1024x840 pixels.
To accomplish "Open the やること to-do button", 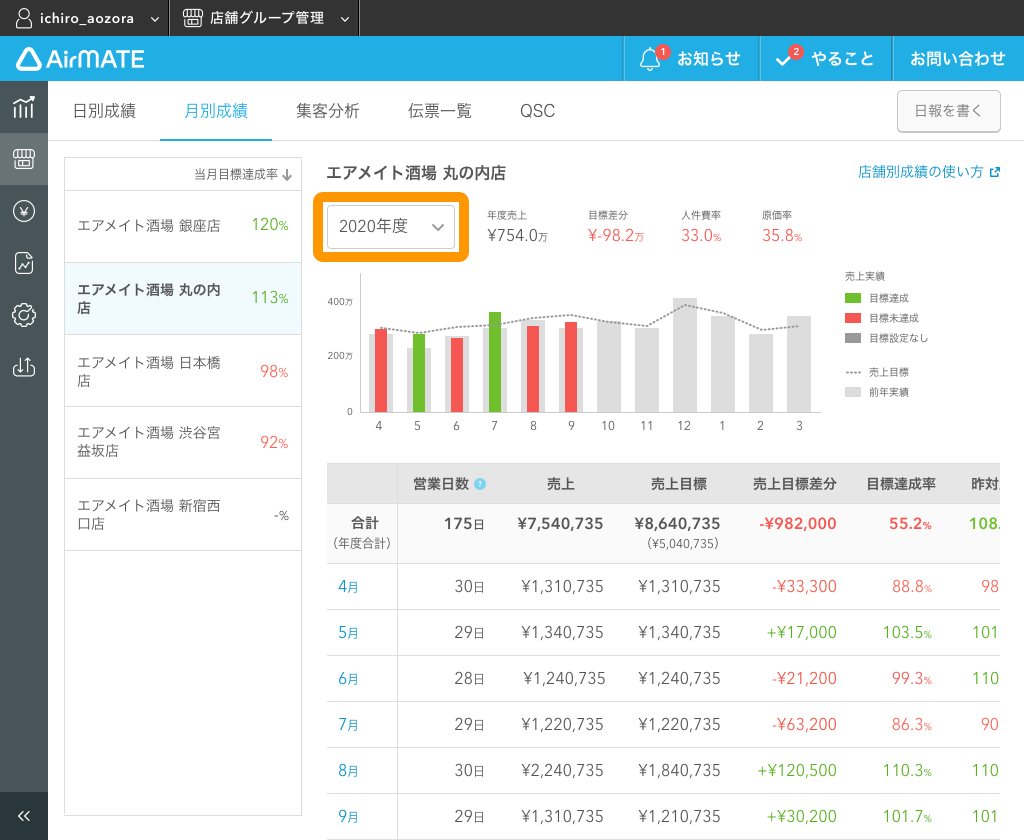I will (x=826, y=59).
